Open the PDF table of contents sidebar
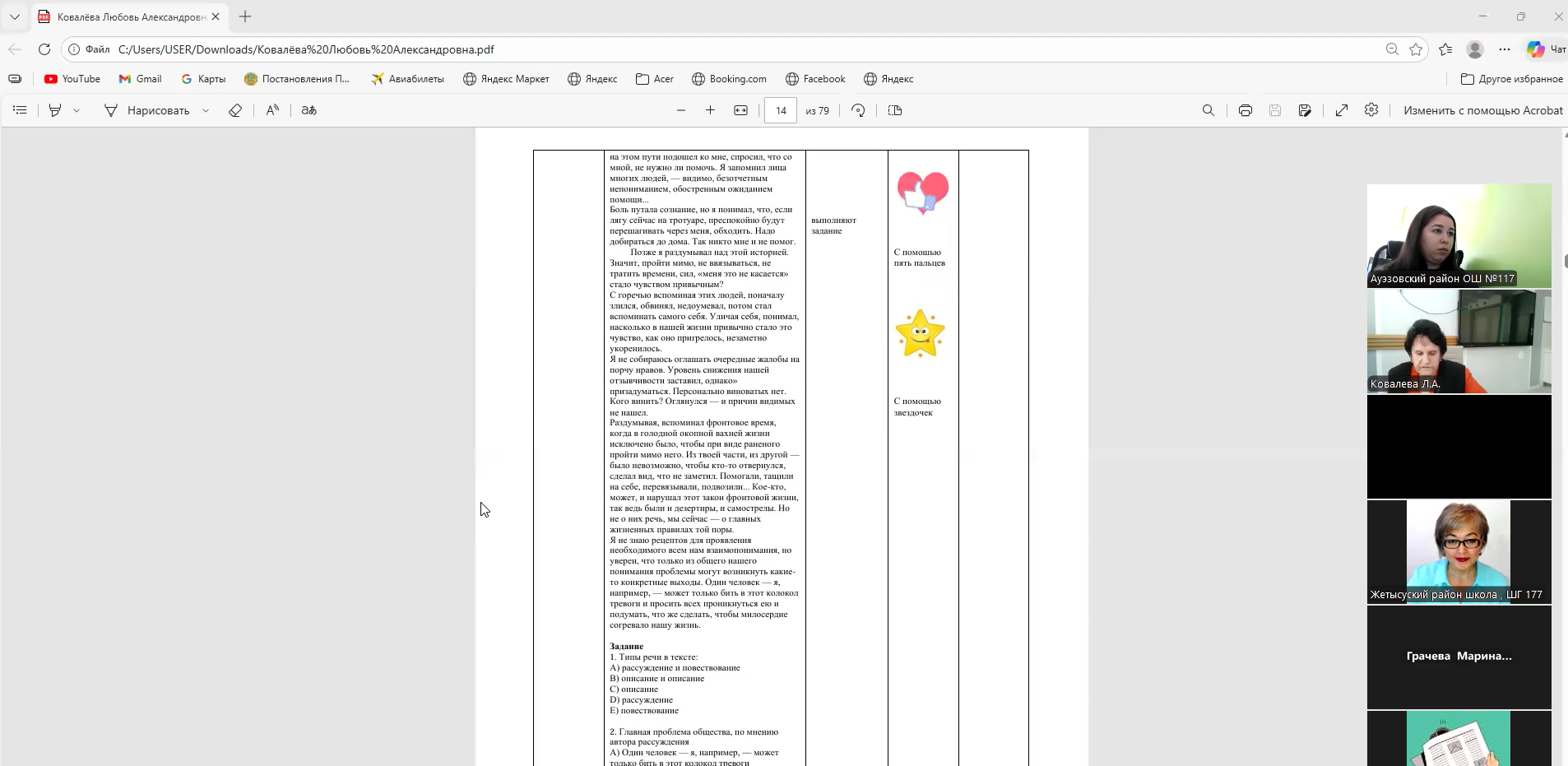 coord(21,110)
